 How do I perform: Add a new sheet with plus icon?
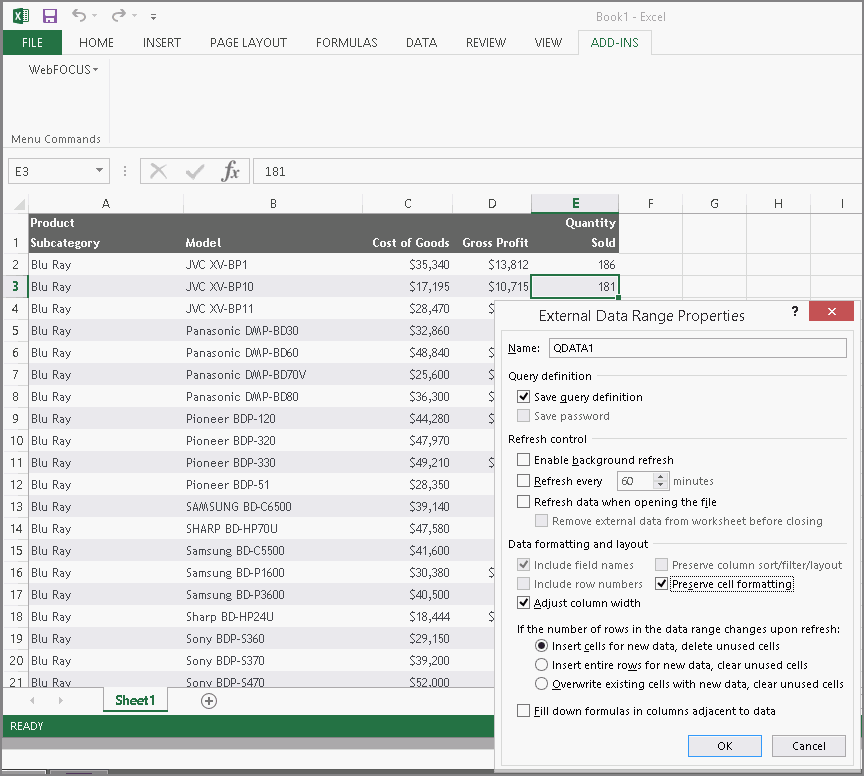209,701
